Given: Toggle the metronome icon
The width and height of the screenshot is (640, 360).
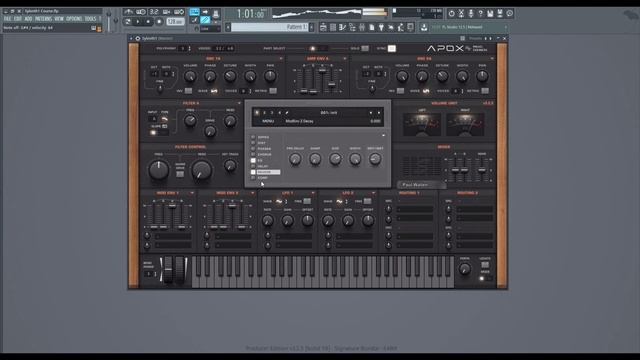Looking at the screenshot, I should pos(128,12).
